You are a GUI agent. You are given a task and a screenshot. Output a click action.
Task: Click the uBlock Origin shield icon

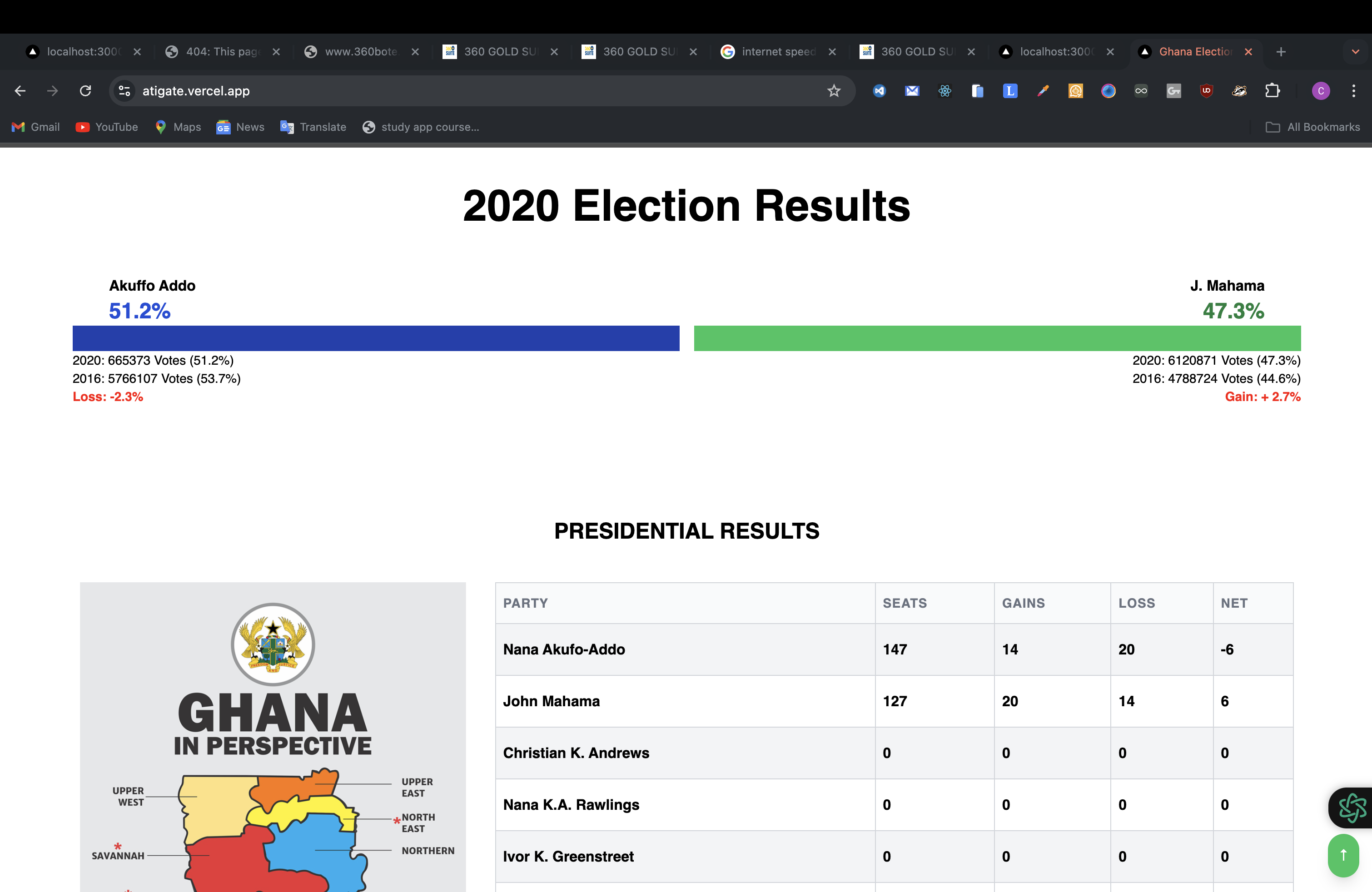(x=1206, y=91)
